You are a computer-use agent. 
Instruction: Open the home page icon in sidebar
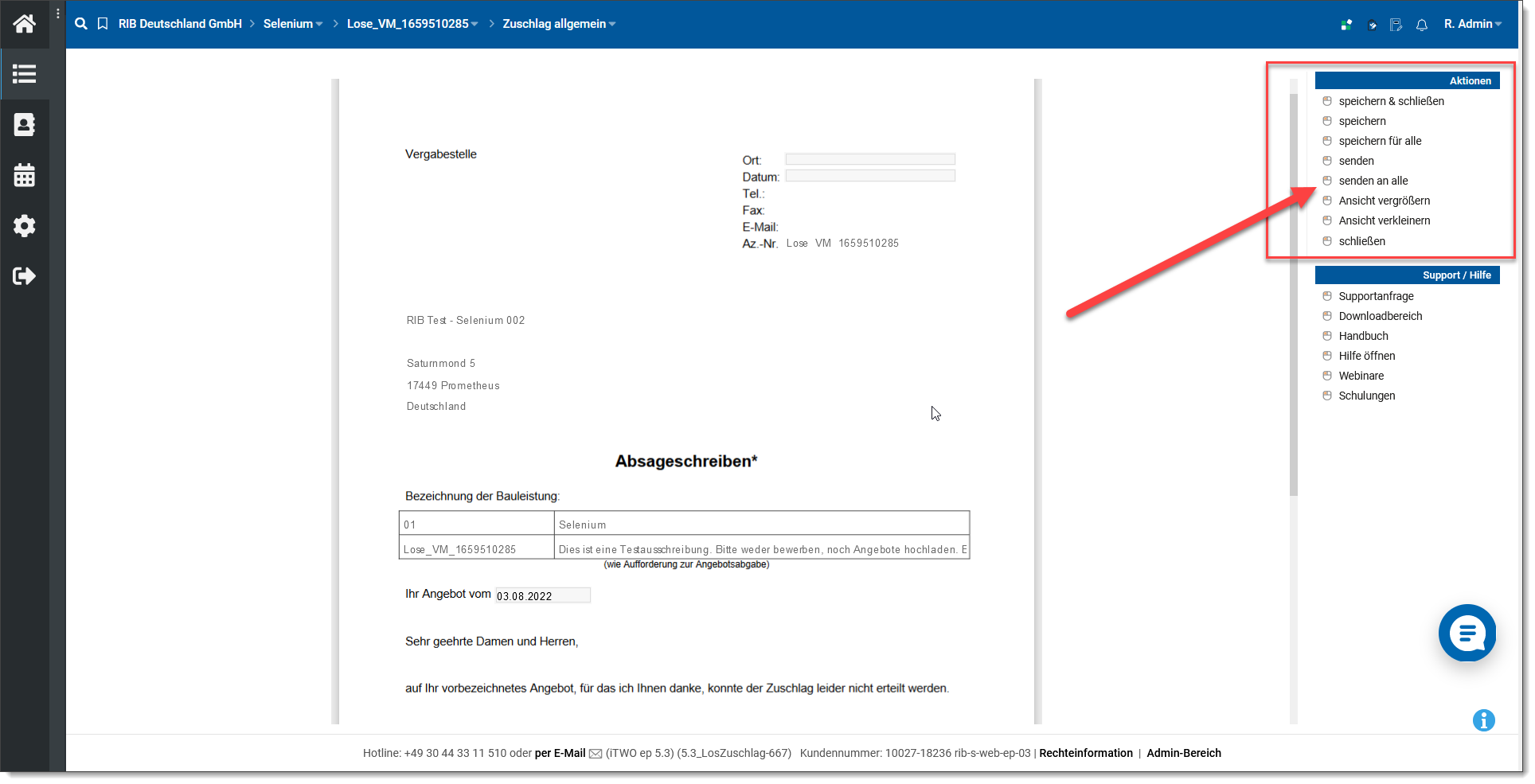point(25,24)
